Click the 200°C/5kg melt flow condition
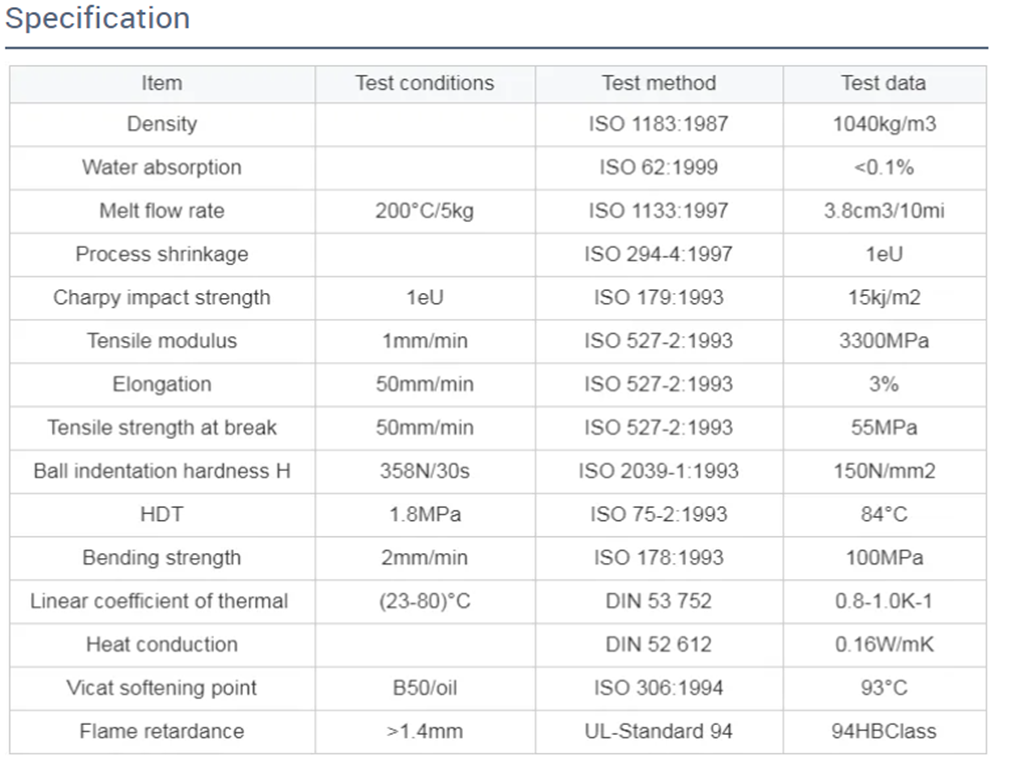The image size is (1024, 768). (x=424, y=211)
